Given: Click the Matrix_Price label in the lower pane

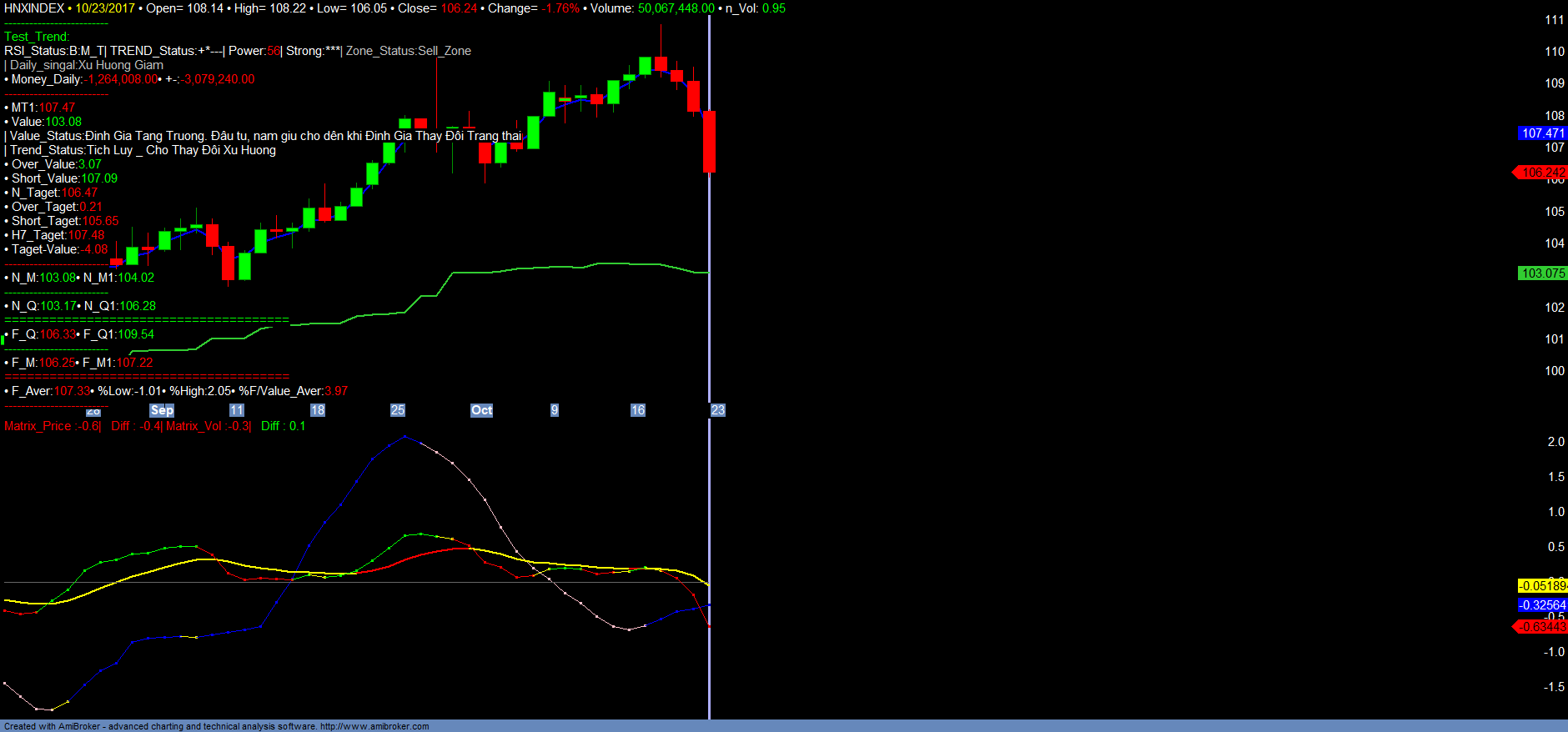Looking at the screenshot, I should [x=38, y=426].
